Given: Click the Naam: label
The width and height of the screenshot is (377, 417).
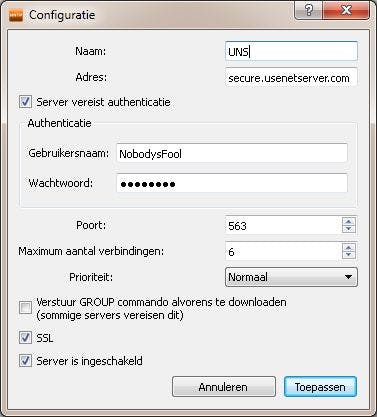Looking at the screenshot, I should pos(90,51).
